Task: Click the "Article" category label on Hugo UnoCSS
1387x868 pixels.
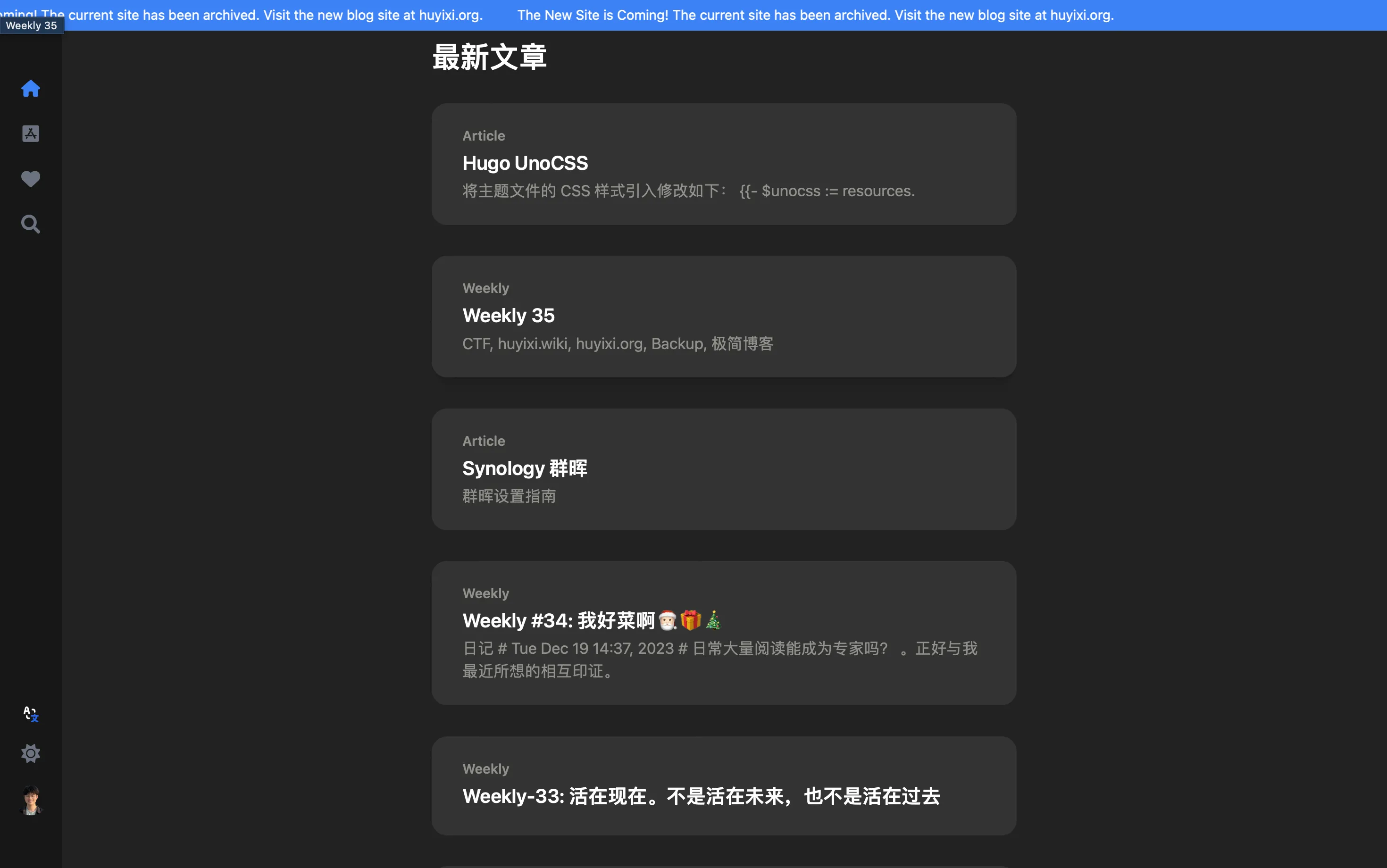Action: coord(483,135)
